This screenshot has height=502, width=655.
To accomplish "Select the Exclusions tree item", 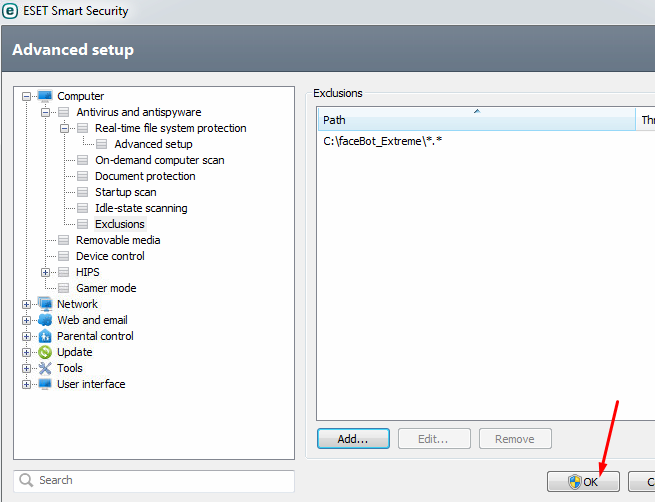I will pos(120,224).
